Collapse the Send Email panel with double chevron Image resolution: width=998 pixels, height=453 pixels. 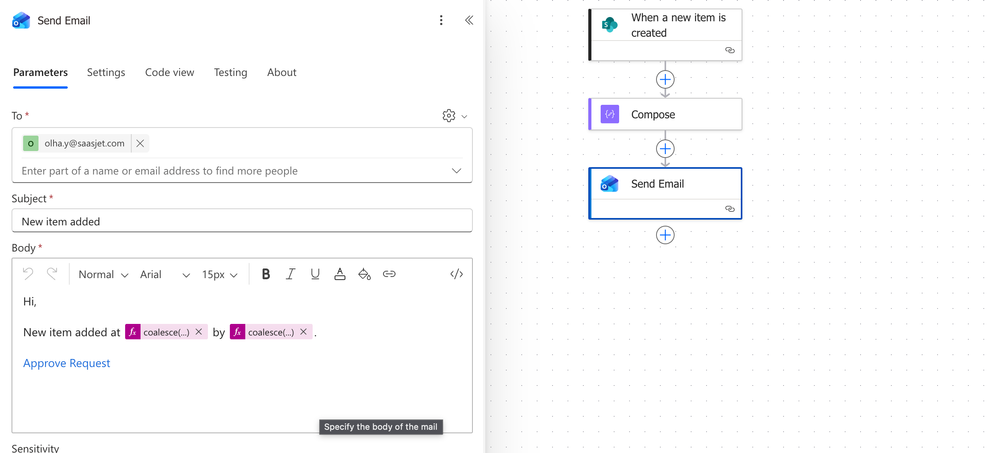[469, 20]
